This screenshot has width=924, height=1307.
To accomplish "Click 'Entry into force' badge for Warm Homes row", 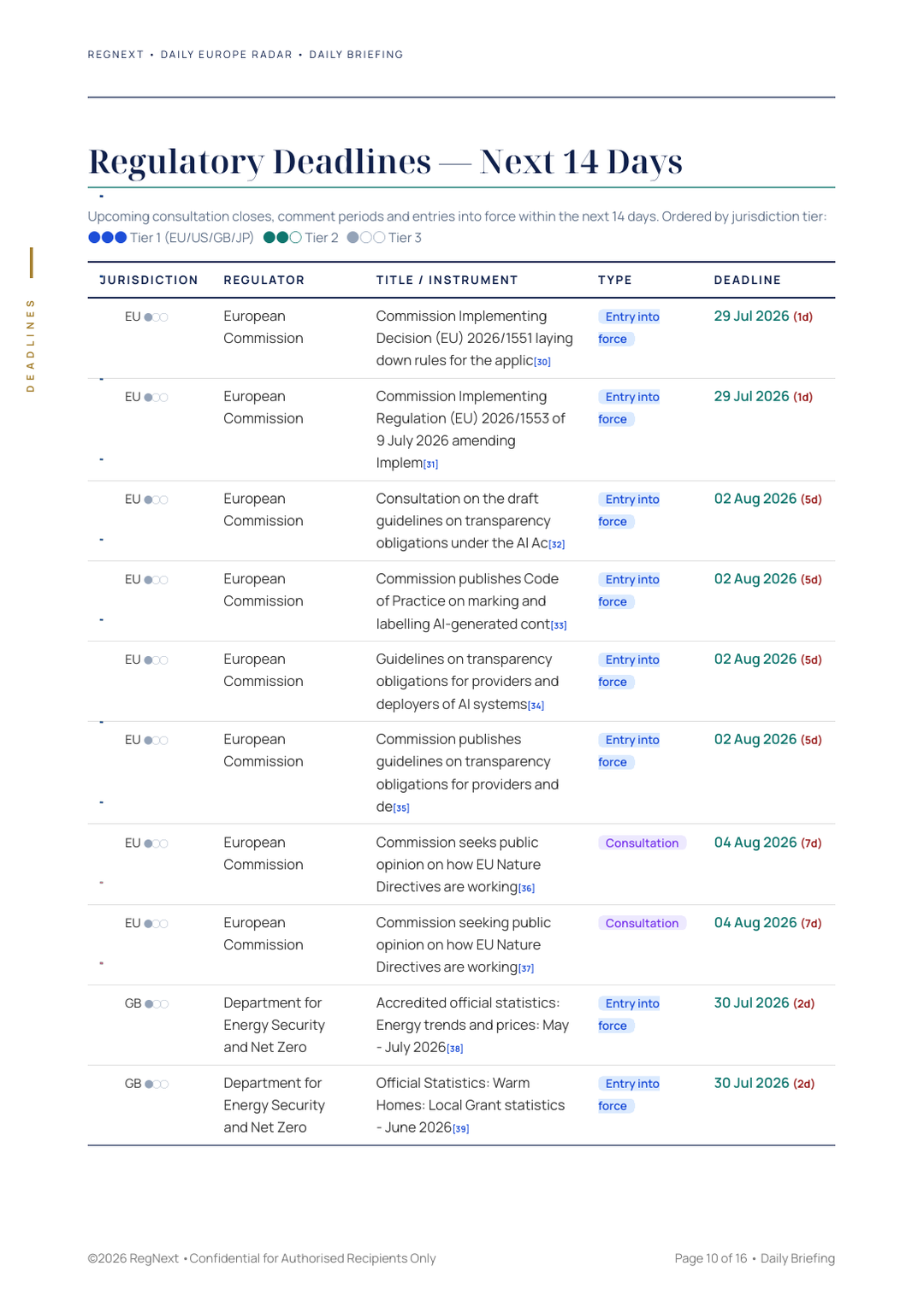I will 629,1095.
